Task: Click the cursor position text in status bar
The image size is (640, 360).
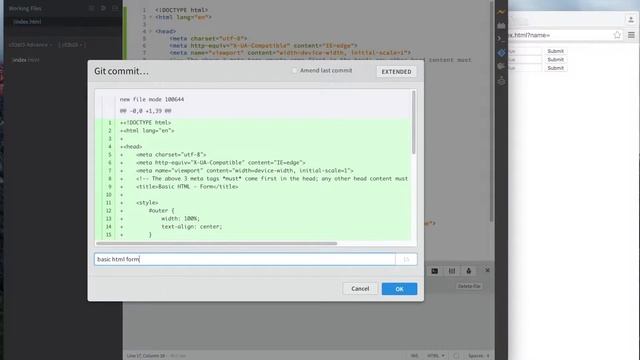Action: coord(146,356)
